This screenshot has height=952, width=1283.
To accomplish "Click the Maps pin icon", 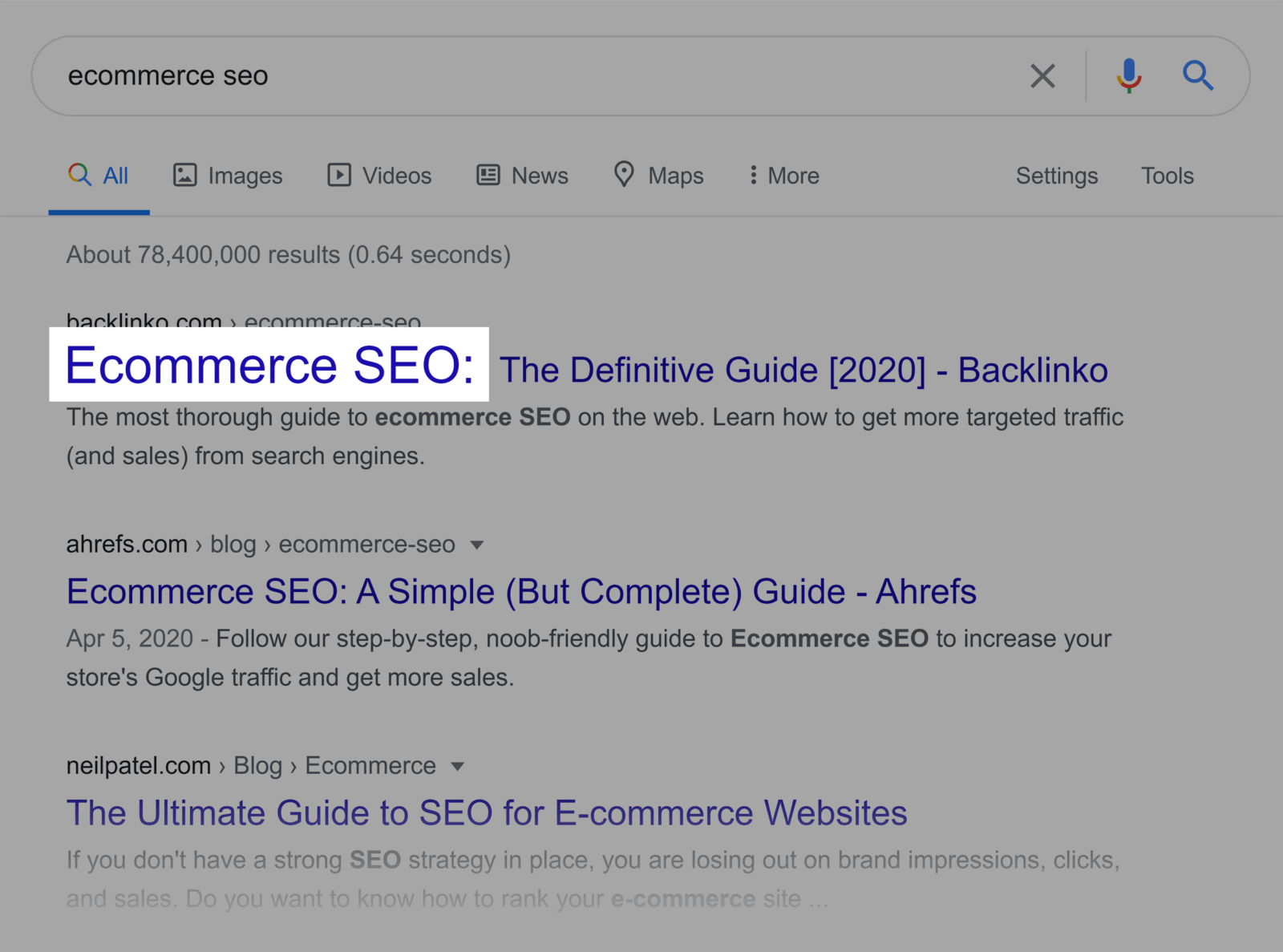I will coord(625,175).
